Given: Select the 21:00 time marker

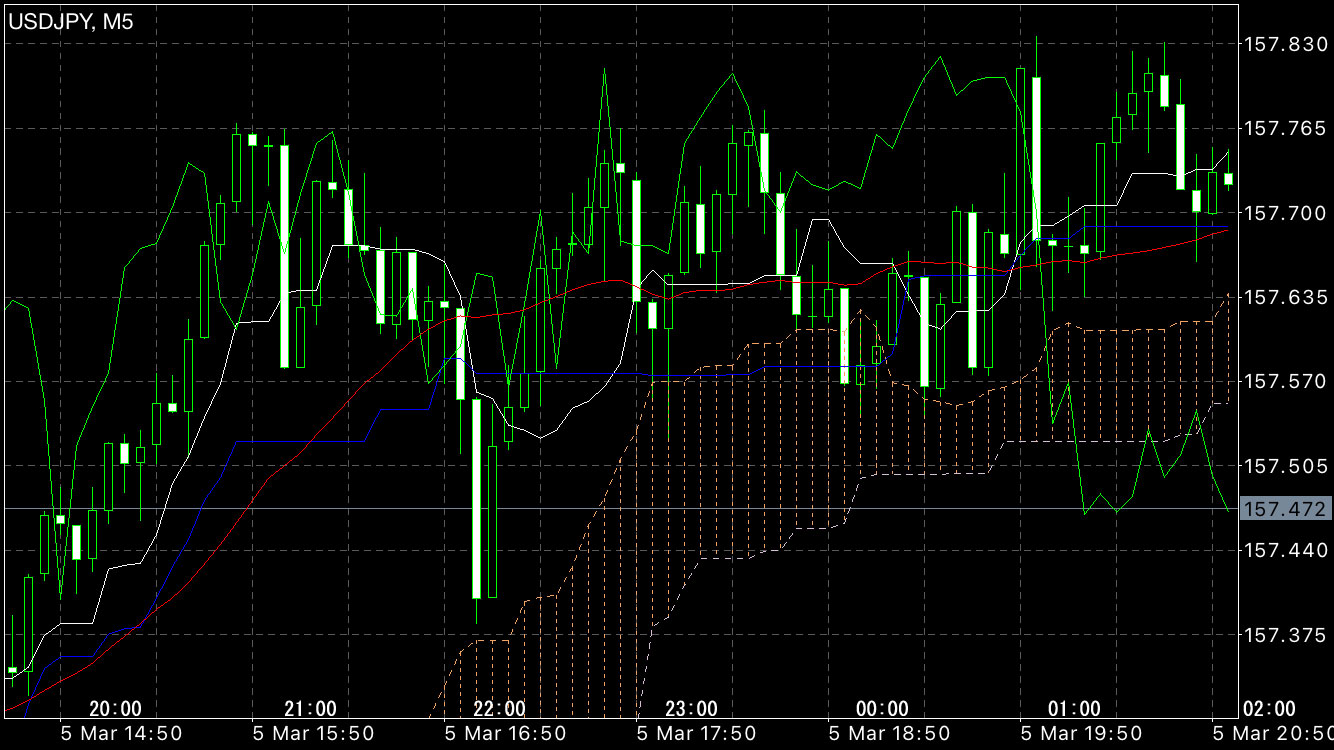Looking at the screenshot, I should 310,709.
